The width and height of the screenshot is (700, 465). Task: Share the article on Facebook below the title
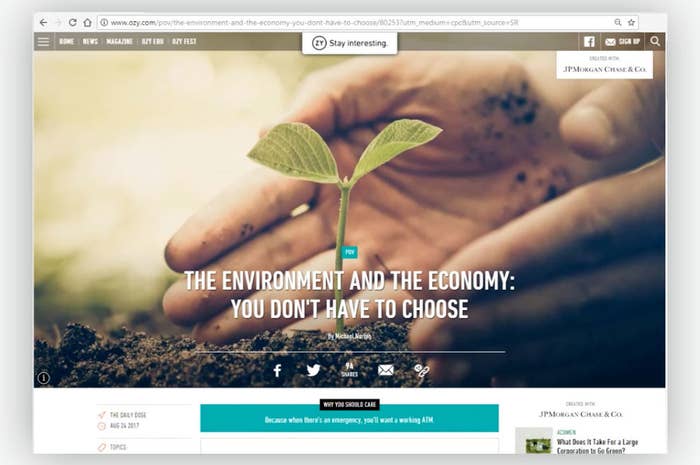click(277, 370)
